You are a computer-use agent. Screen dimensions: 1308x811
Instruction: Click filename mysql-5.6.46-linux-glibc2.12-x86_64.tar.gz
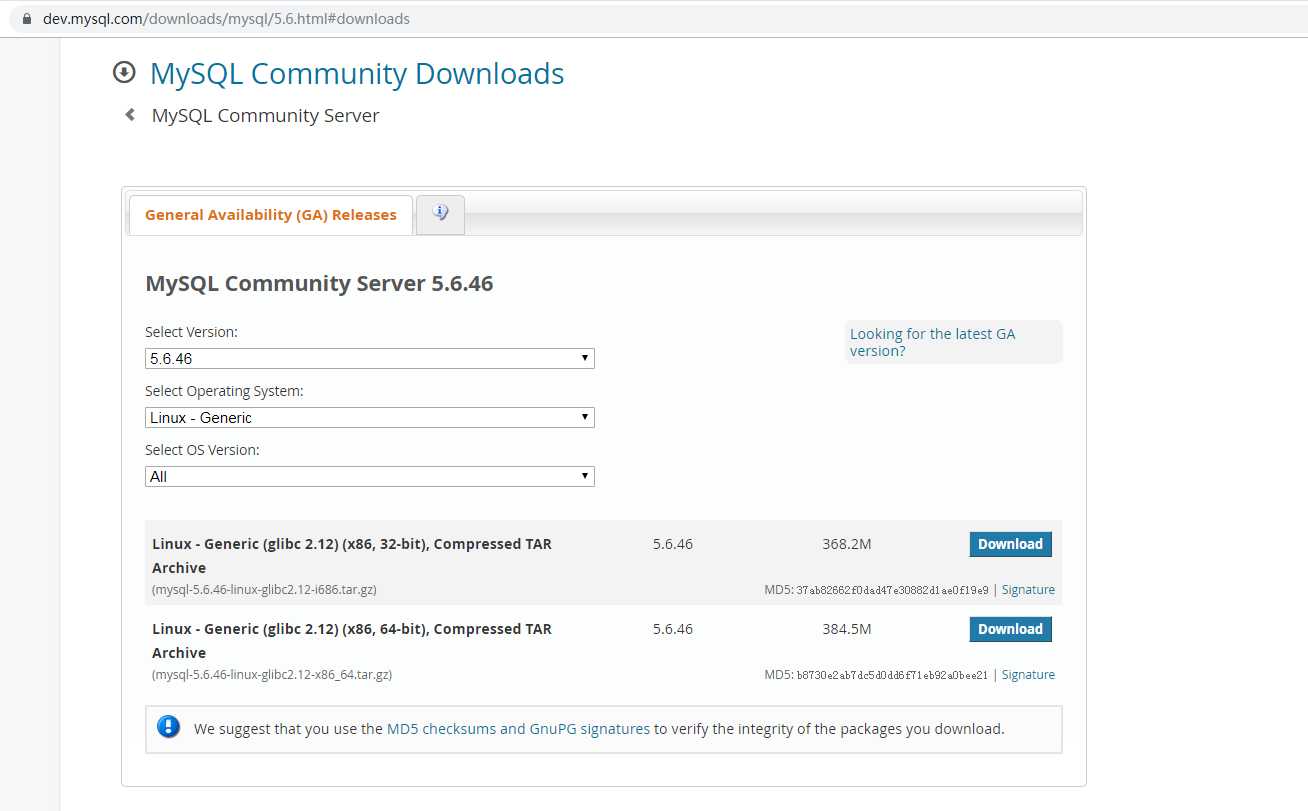(x=272, y=675)
